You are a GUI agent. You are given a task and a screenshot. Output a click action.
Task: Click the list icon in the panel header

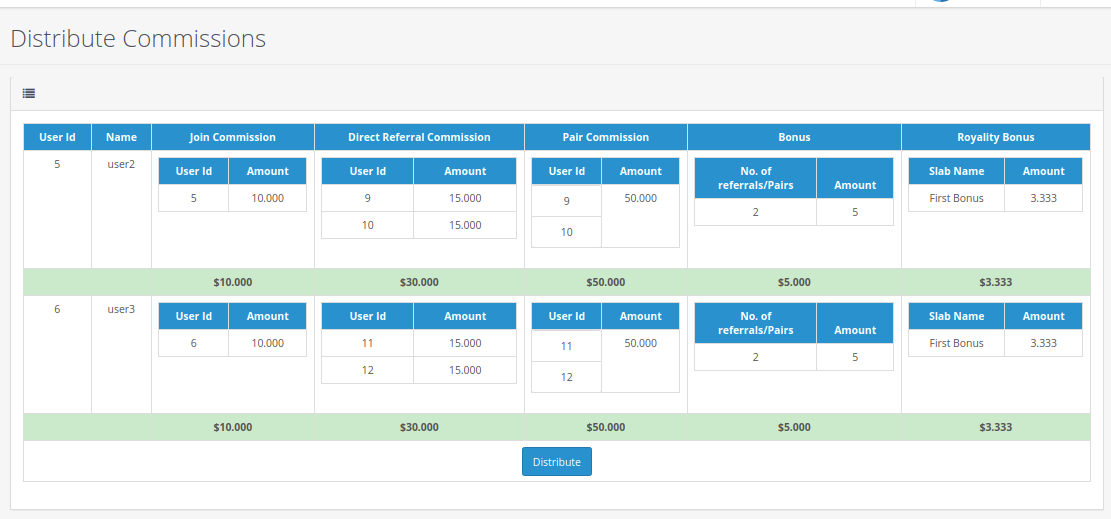pos(29,93)
